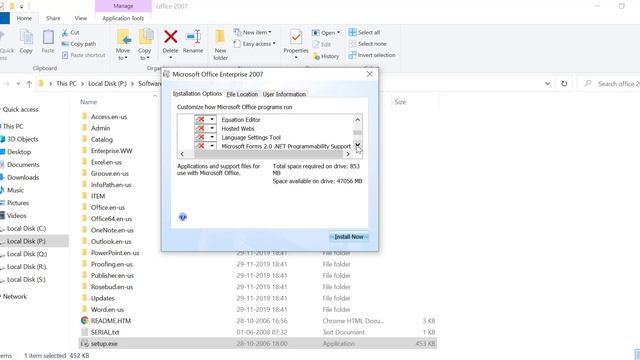
Task: Click the Cut scissors icon in ribbon
Action: 65,32
